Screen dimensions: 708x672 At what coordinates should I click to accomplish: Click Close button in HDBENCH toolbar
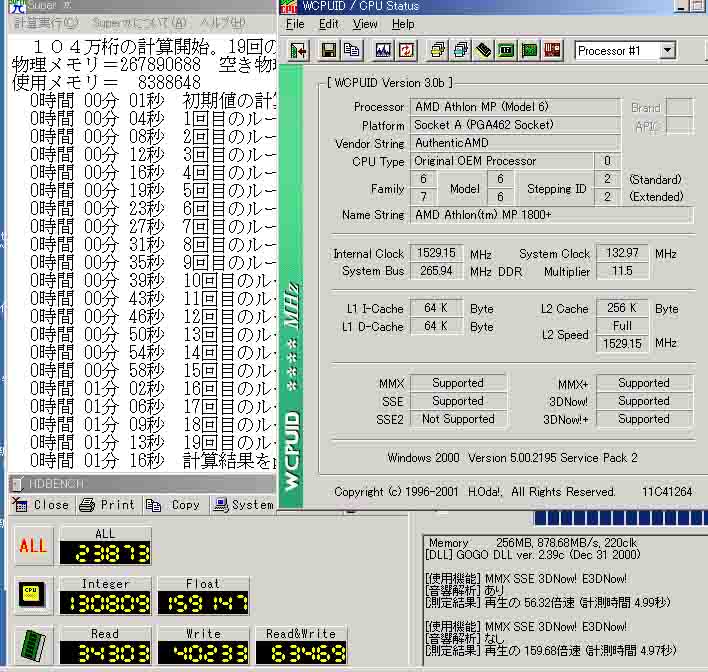(41, 504)
